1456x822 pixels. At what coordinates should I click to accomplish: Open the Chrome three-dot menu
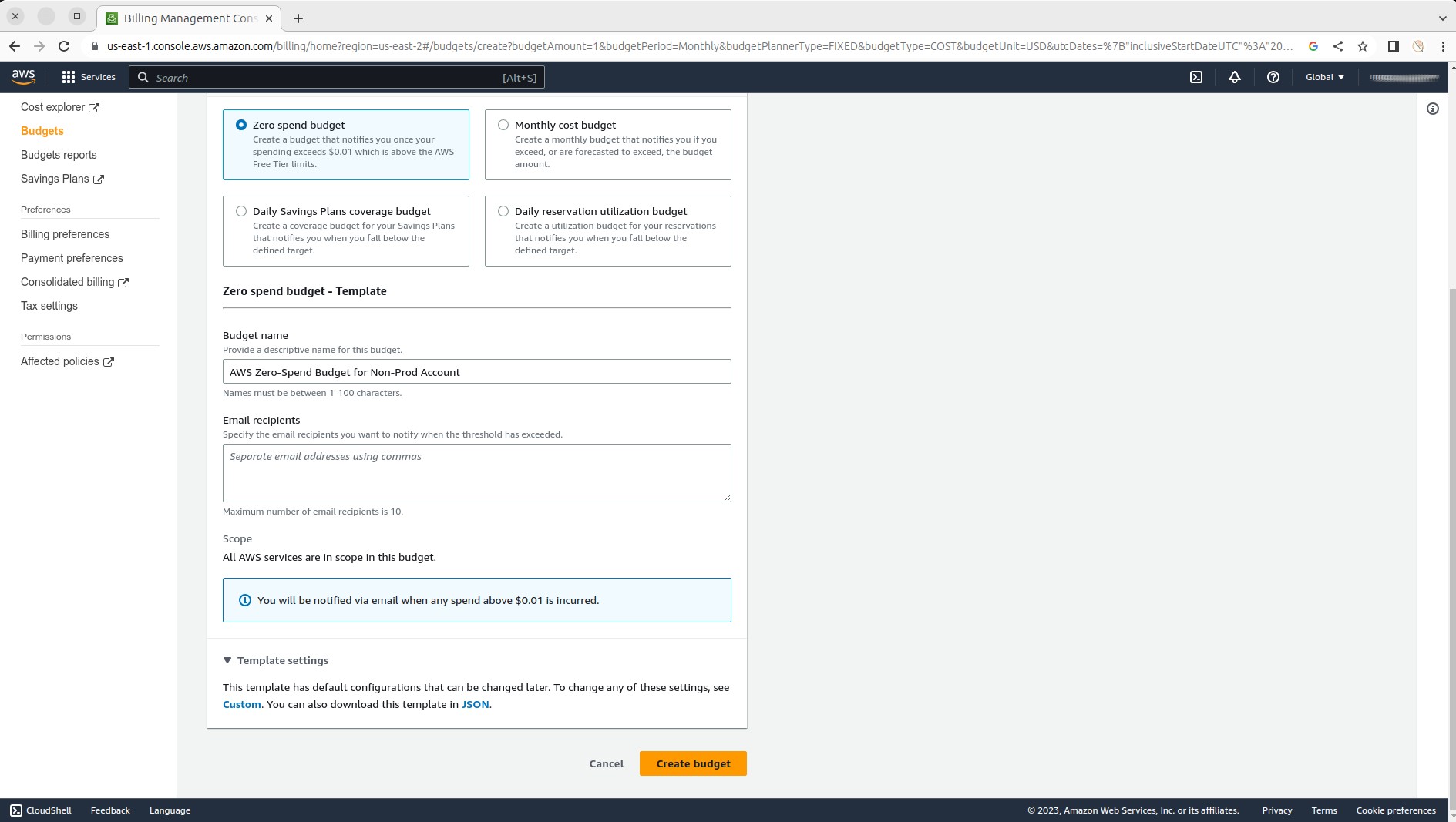coord(1443,46)
